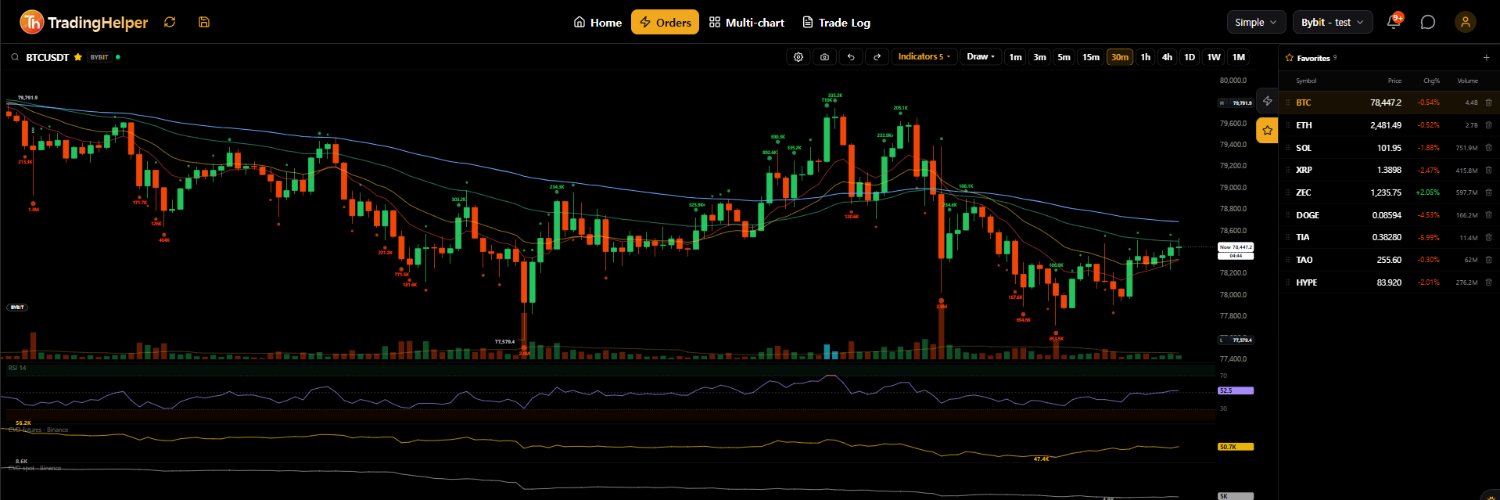Open the notifications bell icon
Screen dimensions: 1500x500
pos(1394,22)
